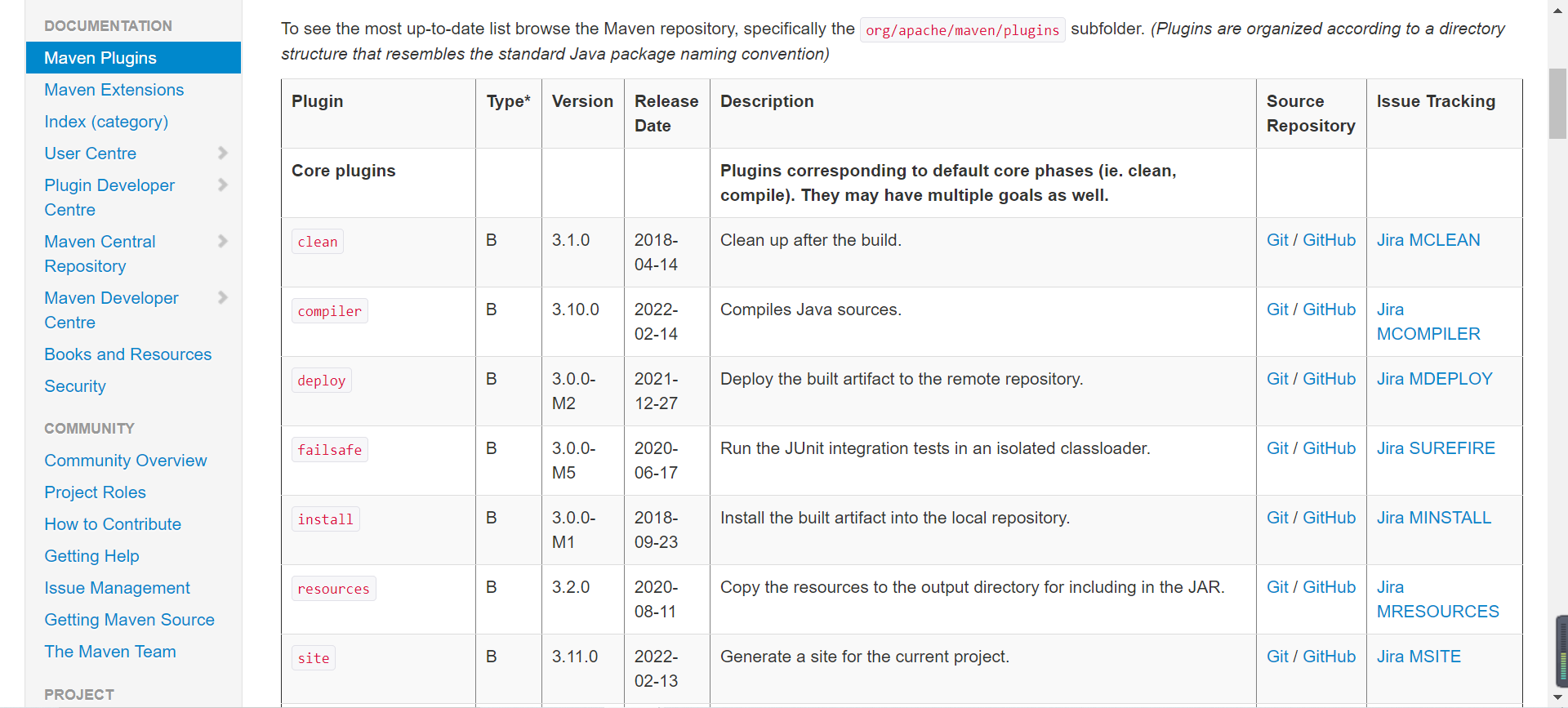Open the deploy plugin link

point(322,381)
